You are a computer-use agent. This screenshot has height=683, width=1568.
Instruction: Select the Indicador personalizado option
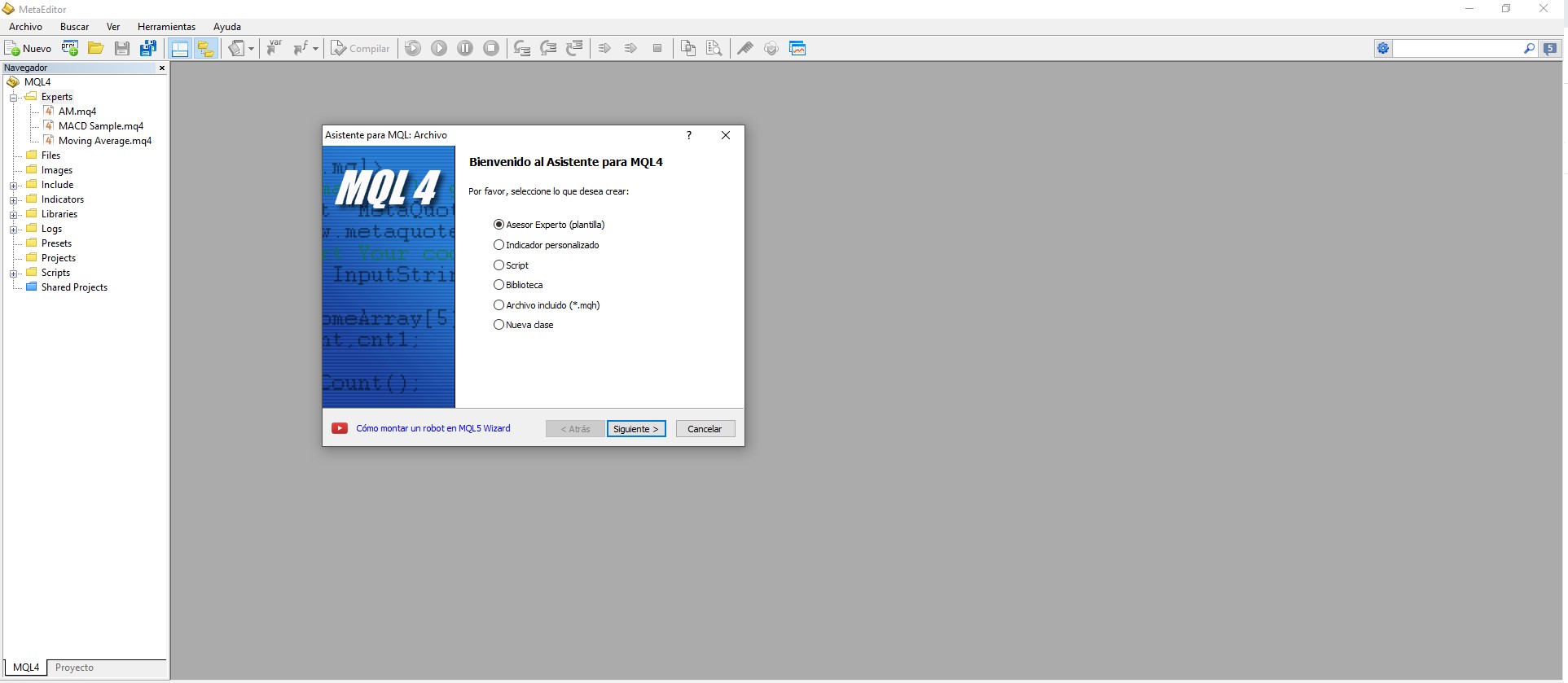499,245
